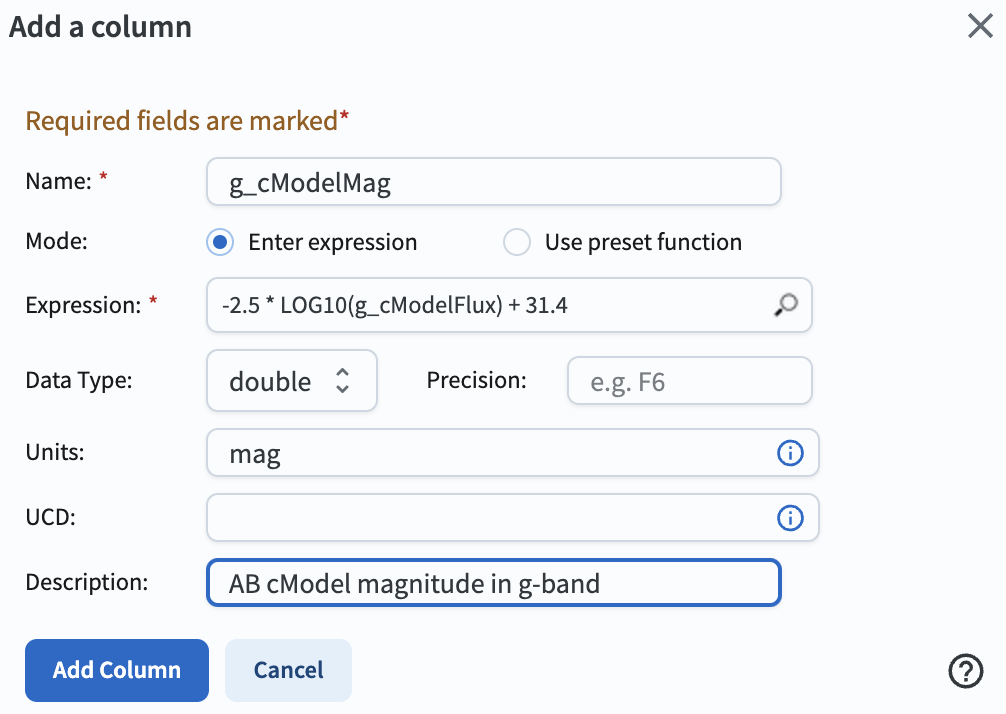Focus the Precision field with e.g. F6 placeholder
The height and width of the screenshot is (714, 1006).
[x=689, y=381]
